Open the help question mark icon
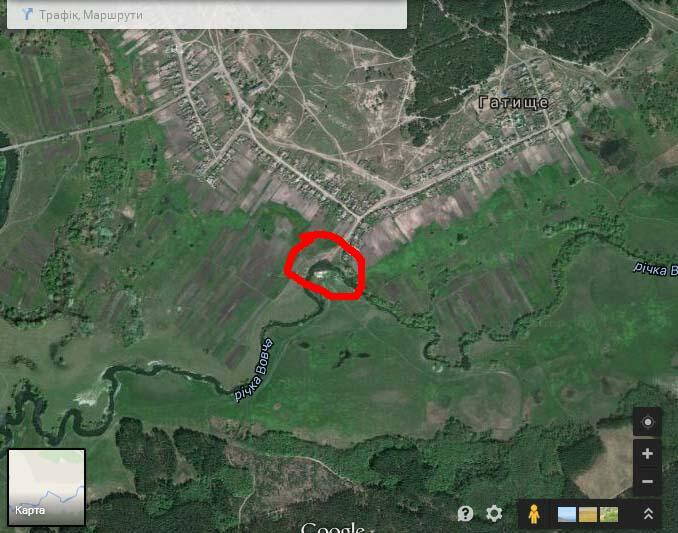Image resolution: width=678 pixels, height=533 pixels. 465,513
